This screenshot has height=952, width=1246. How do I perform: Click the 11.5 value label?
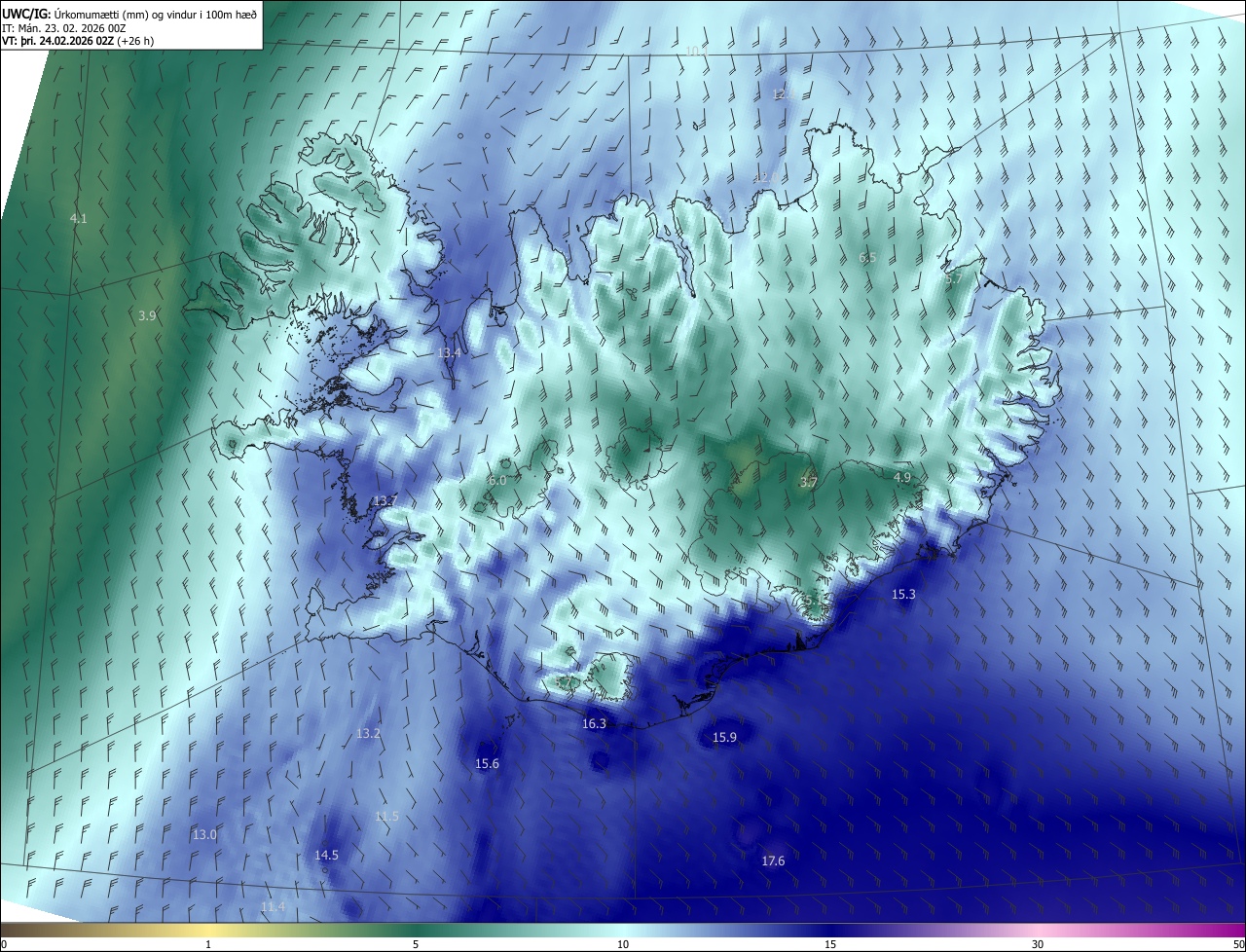(386, 816)
